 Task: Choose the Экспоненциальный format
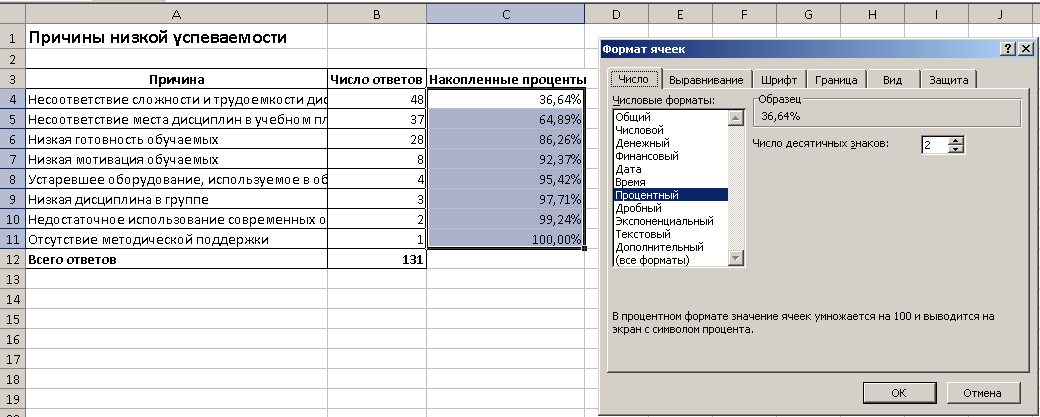coord(671,221)
